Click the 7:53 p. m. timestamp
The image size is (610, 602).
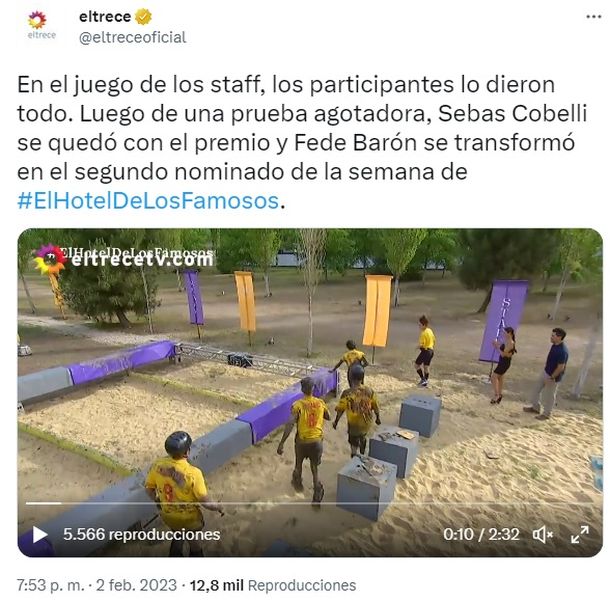pyautogui.click(x=51, y=585)
